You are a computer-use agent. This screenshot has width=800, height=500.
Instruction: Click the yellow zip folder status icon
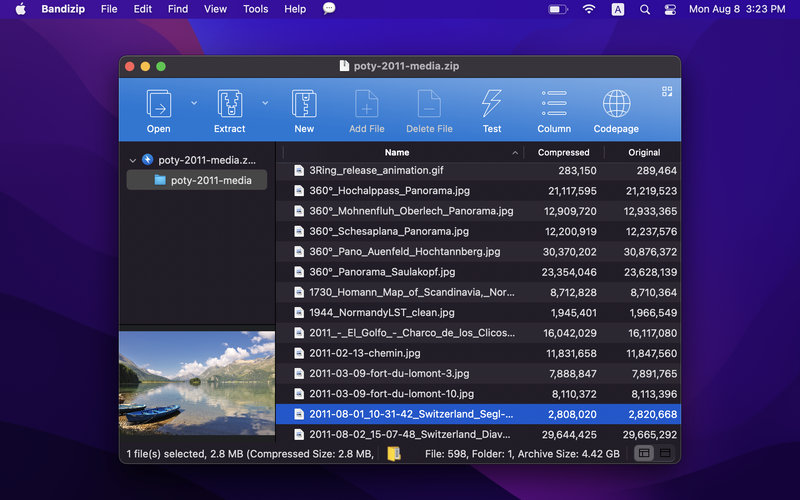(x=394, y=454)
